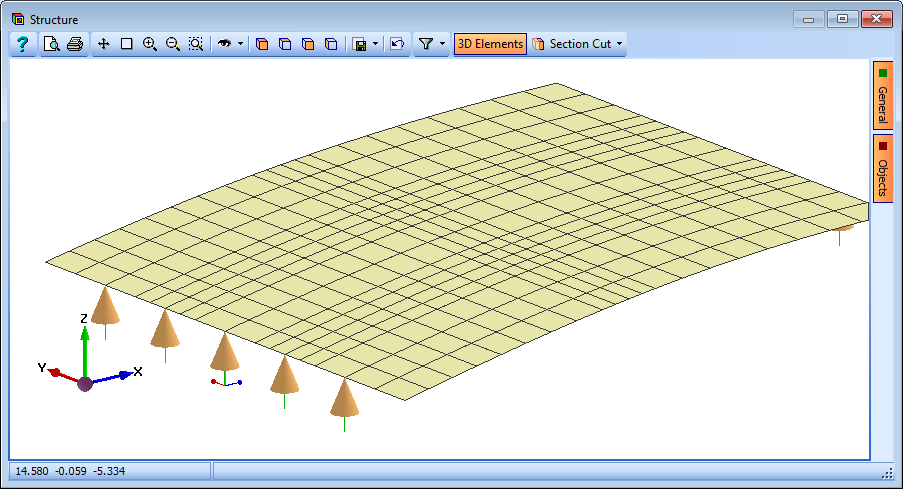Open help with the question mark icon
Viewport: 903px width, 489px height.
coord(22,44)
